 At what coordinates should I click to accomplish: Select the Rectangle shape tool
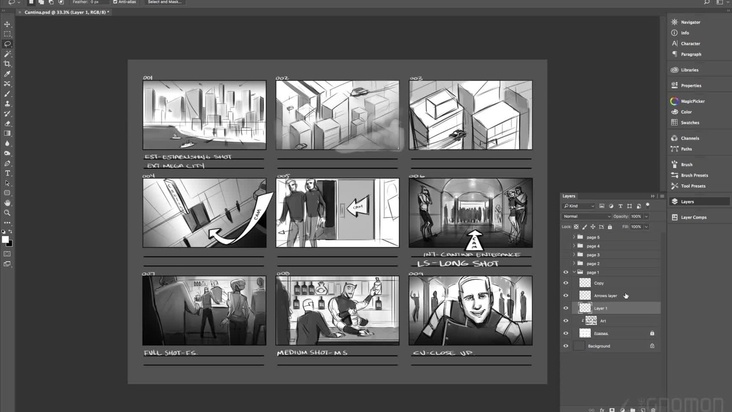(7, 193)
